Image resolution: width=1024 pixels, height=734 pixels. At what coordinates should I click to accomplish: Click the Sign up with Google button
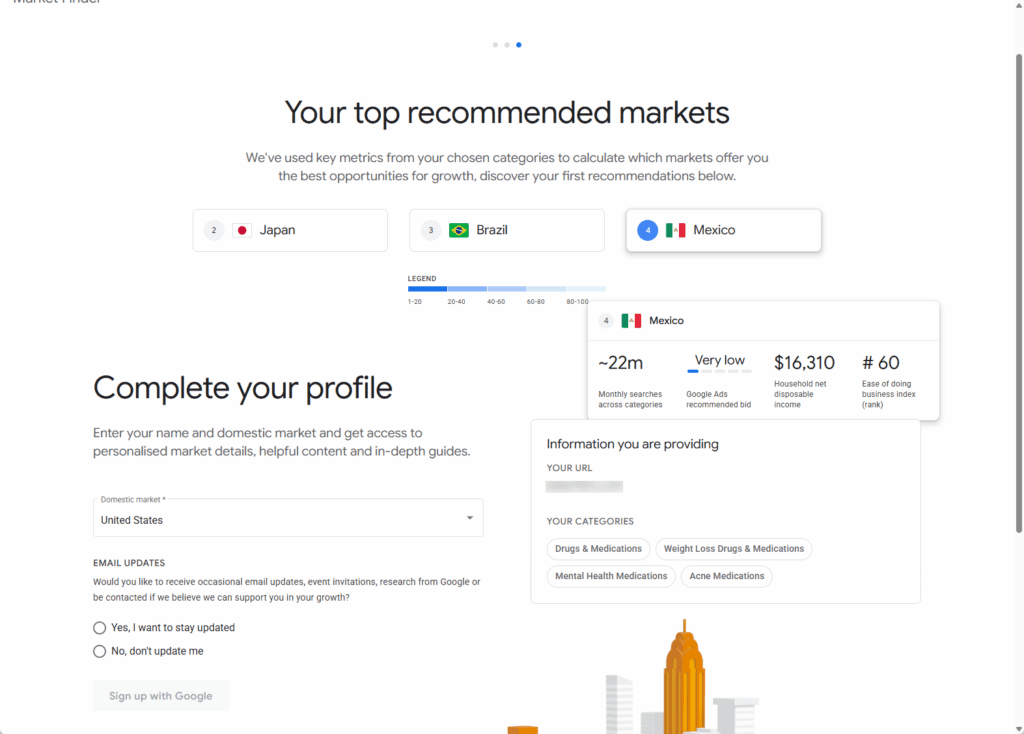tap(160, 695)
